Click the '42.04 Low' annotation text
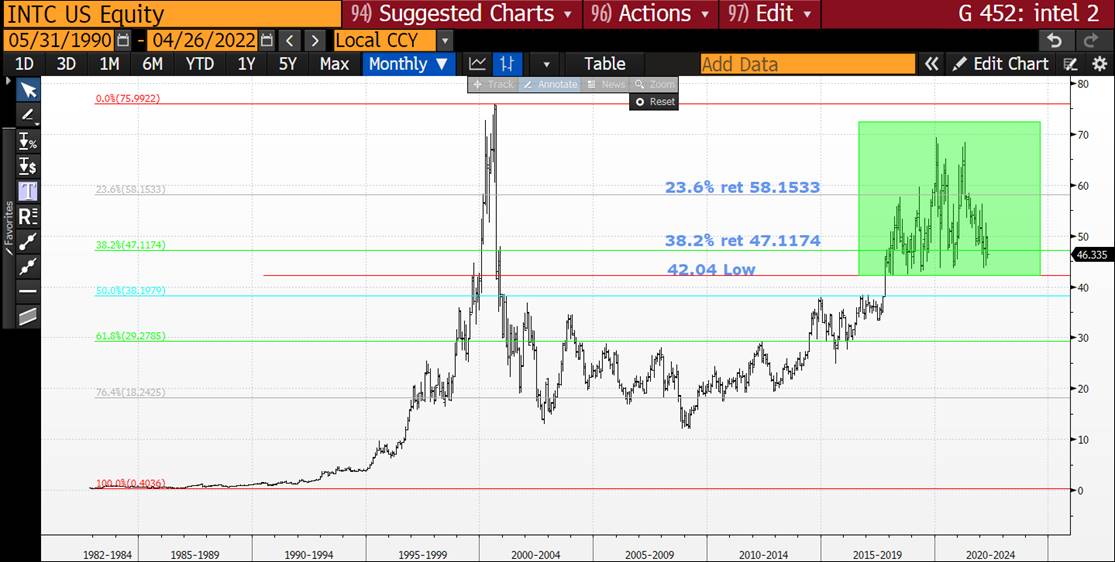This screenshot has height=562, width=1115. pos(711,270)
